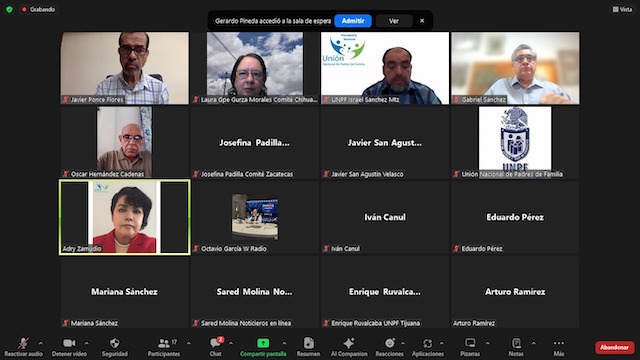
Task: Click muted mic icon beside Javier San Agustín Velasco
Action: pos(326,174)
